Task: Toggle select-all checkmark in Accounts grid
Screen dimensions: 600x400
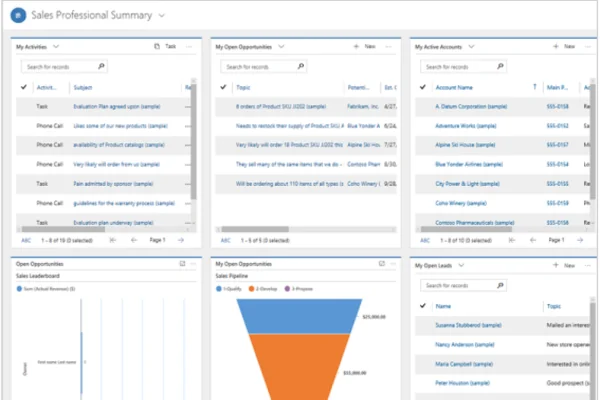Action: click(423, 87)
